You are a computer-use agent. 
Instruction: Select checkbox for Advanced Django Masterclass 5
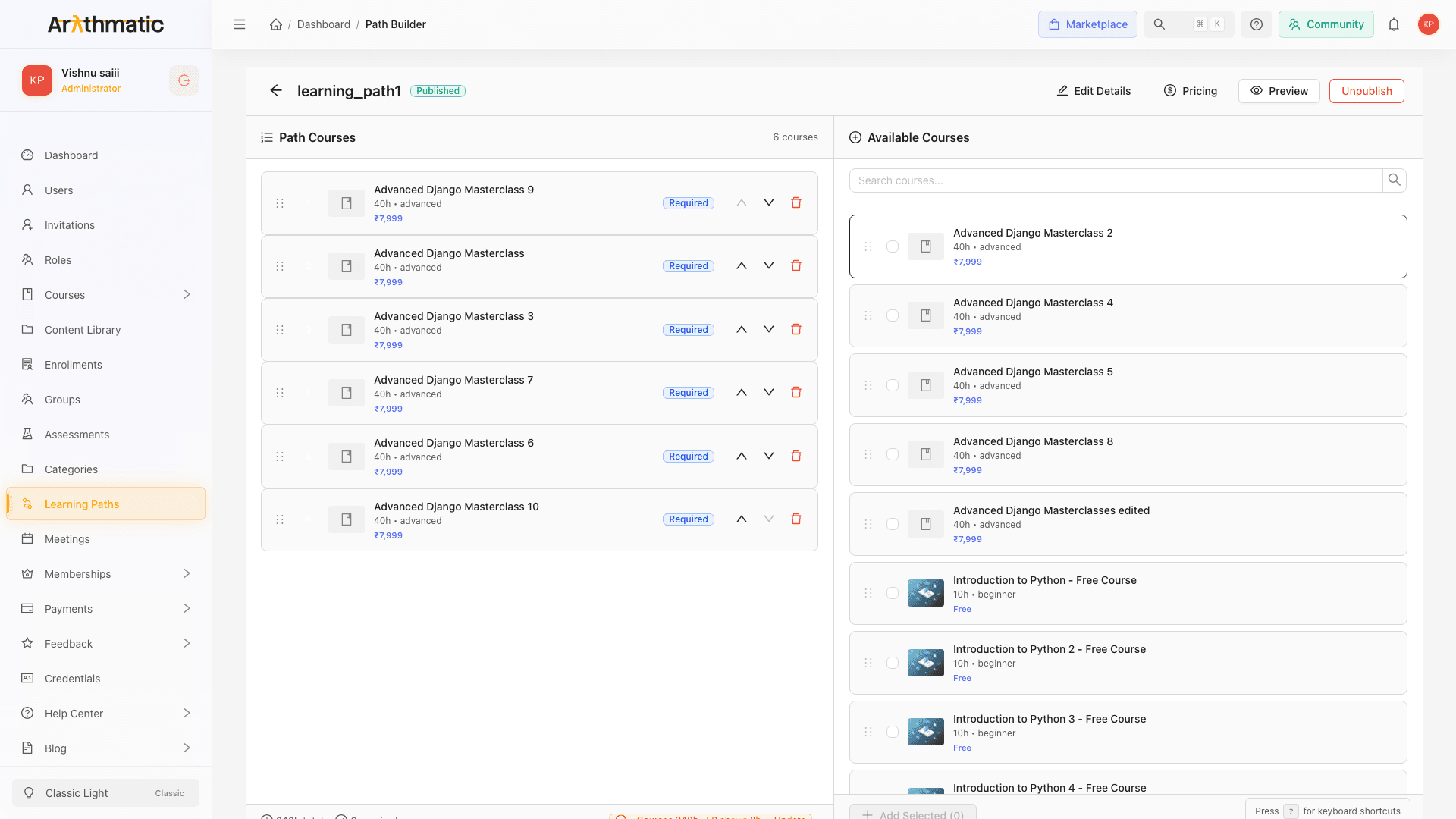point(893,385)
